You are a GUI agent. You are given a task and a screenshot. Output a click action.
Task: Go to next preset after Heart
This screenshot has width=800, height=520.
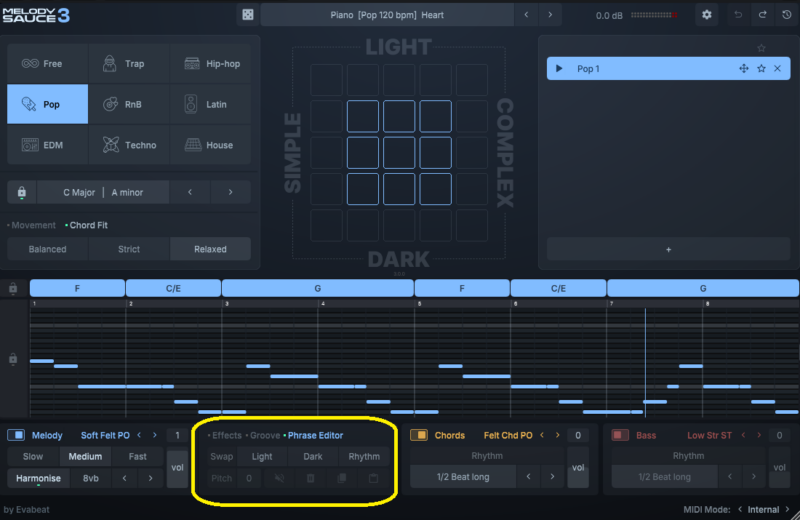click(x=550, y=15)
